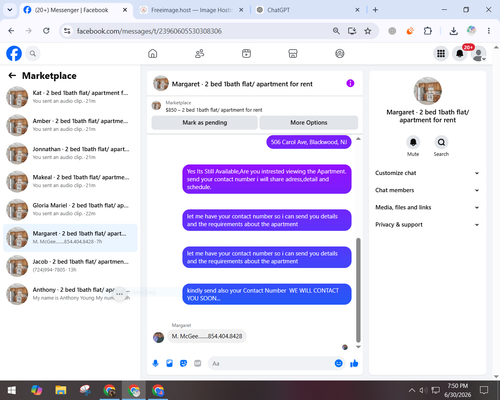Viewport: 500px width, 400px height.
Task: Open Chrome downloads icon
Action: pos(453,31)
